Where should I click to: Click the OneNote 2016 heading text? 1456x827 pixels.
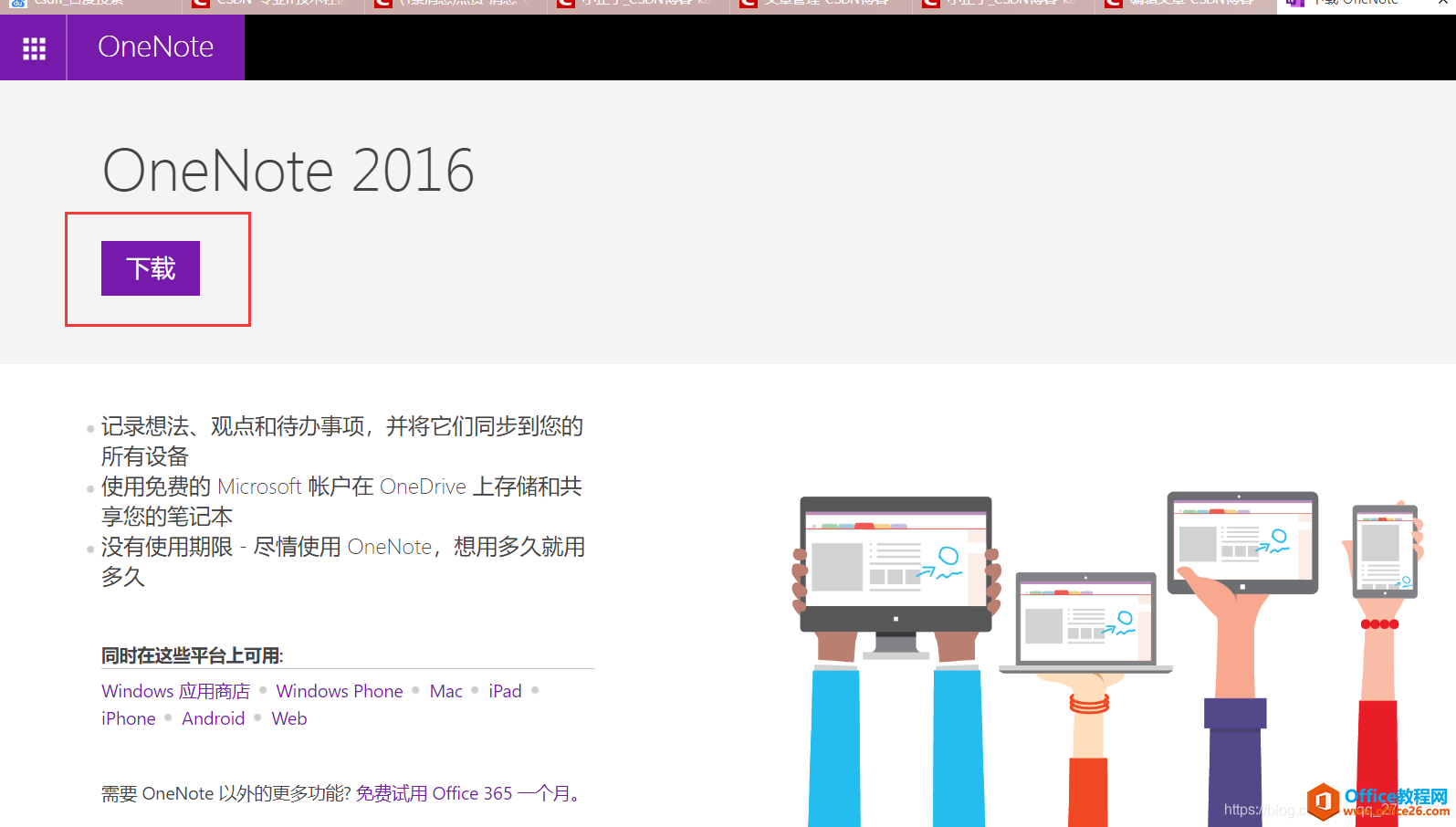[288, 171]
